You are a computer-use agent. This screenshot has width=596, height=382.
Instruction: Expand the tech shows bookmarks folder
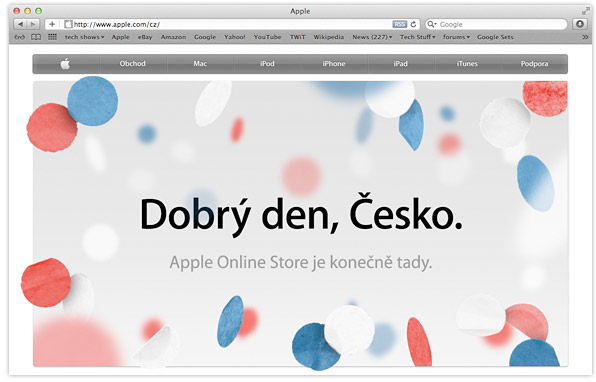pyautogui.click(x=84, y=37)
